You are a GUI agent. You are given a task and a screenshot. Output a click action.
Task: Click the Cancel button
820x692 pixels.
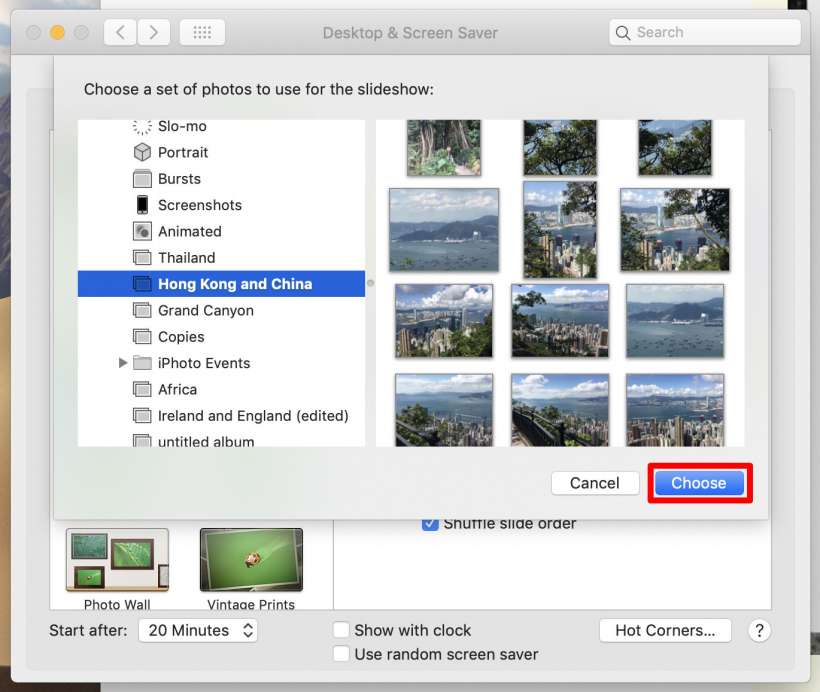(595, 483)
